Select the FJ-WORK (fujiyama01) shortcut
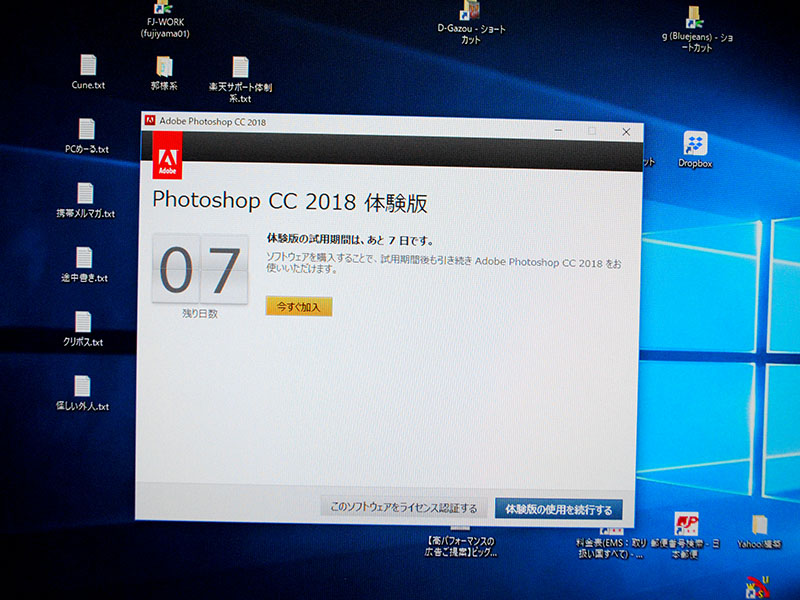This screenshot has width=800, height=600. (165, 20)
